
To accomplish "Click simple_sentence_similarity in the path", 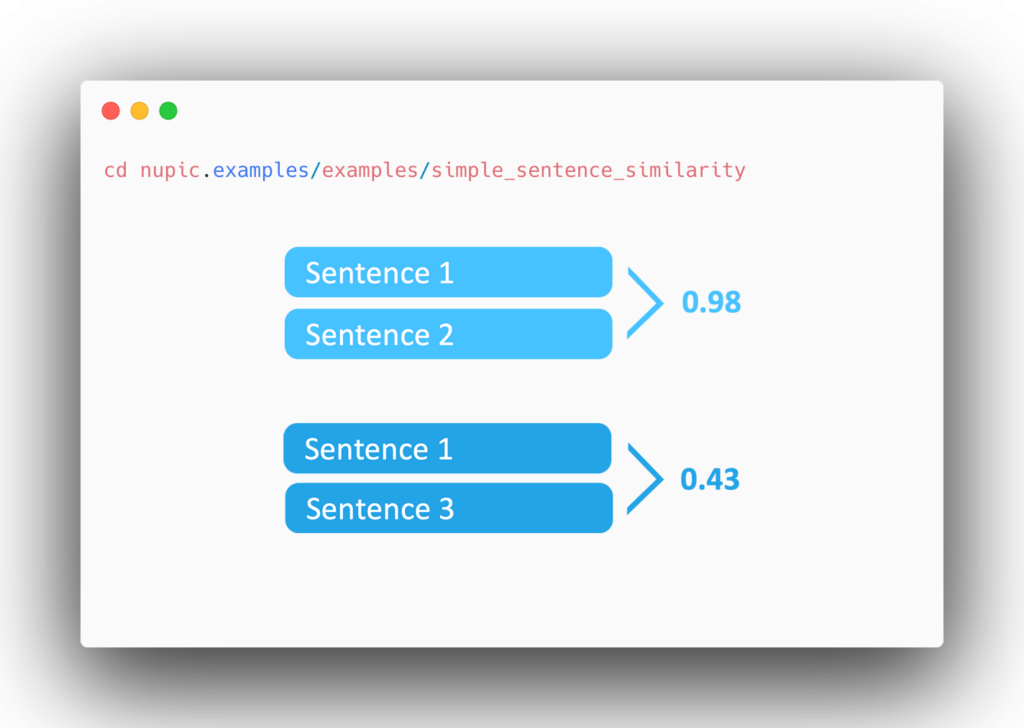I will (588, 171).
